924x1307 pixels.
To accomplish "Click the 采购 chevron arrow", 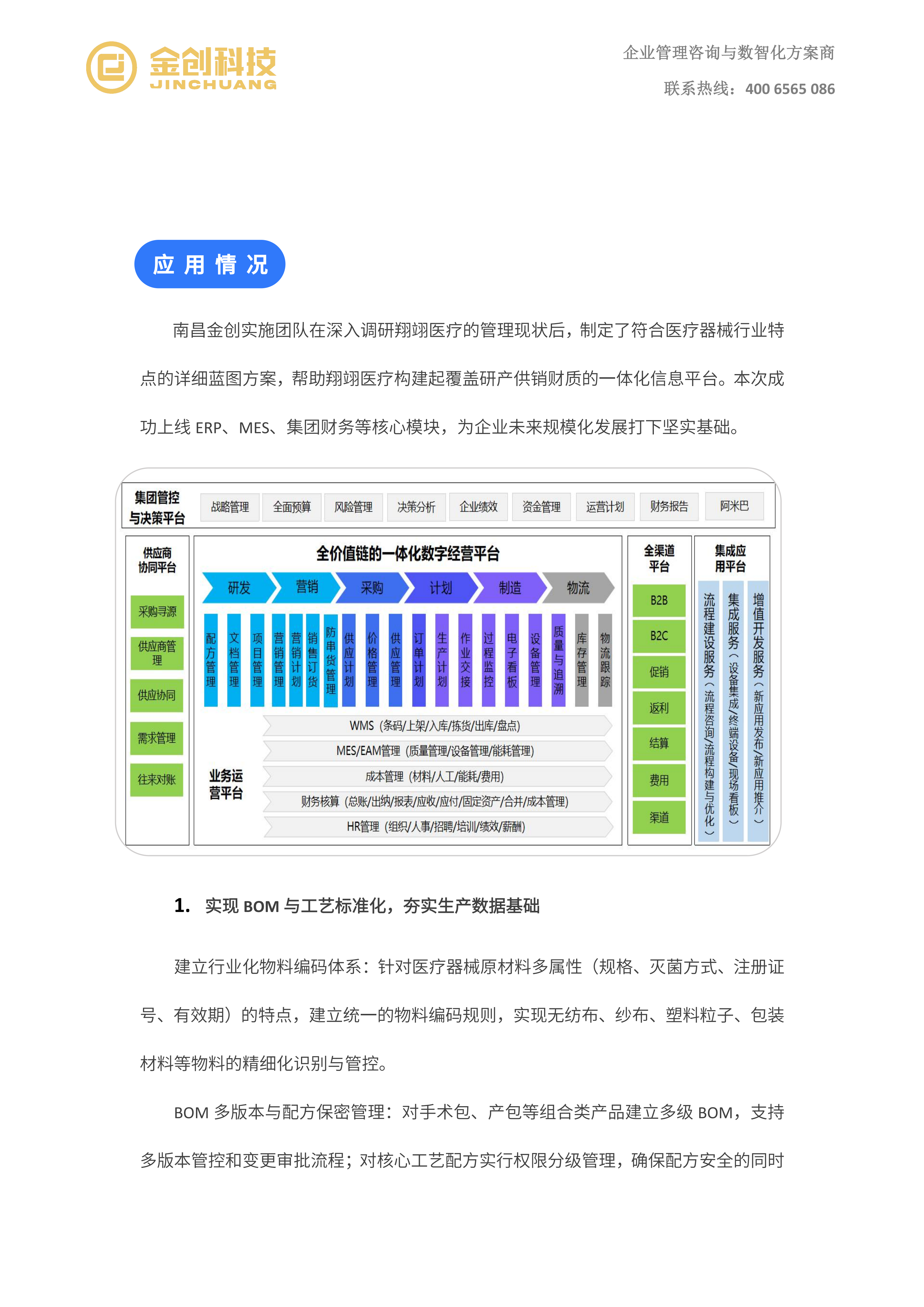I will tap(372, 587).
